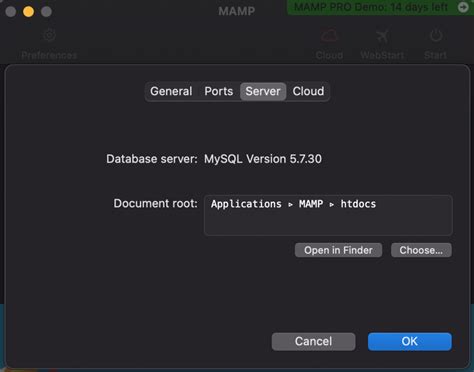
Task: Click the htdocs path segment
Action: pos(358,204)
